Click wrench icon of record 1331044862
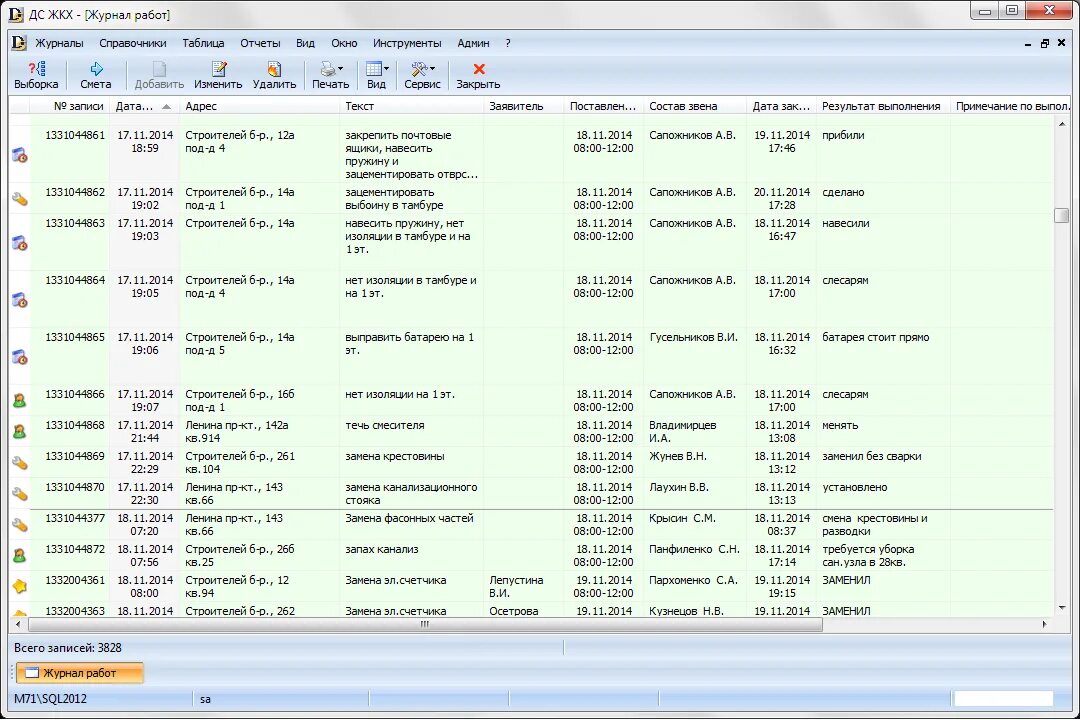Screen dimensions: 1080x720 pos(20,199)
